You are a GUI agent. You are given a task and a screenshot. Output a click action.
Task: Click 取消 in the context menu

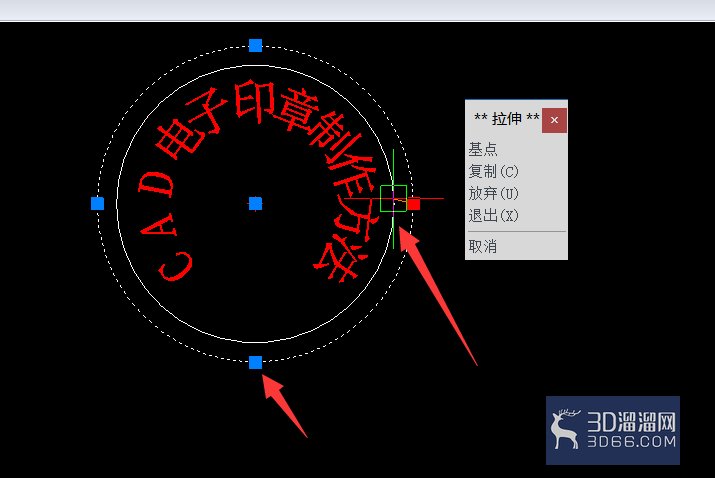(x=482, y=247)
